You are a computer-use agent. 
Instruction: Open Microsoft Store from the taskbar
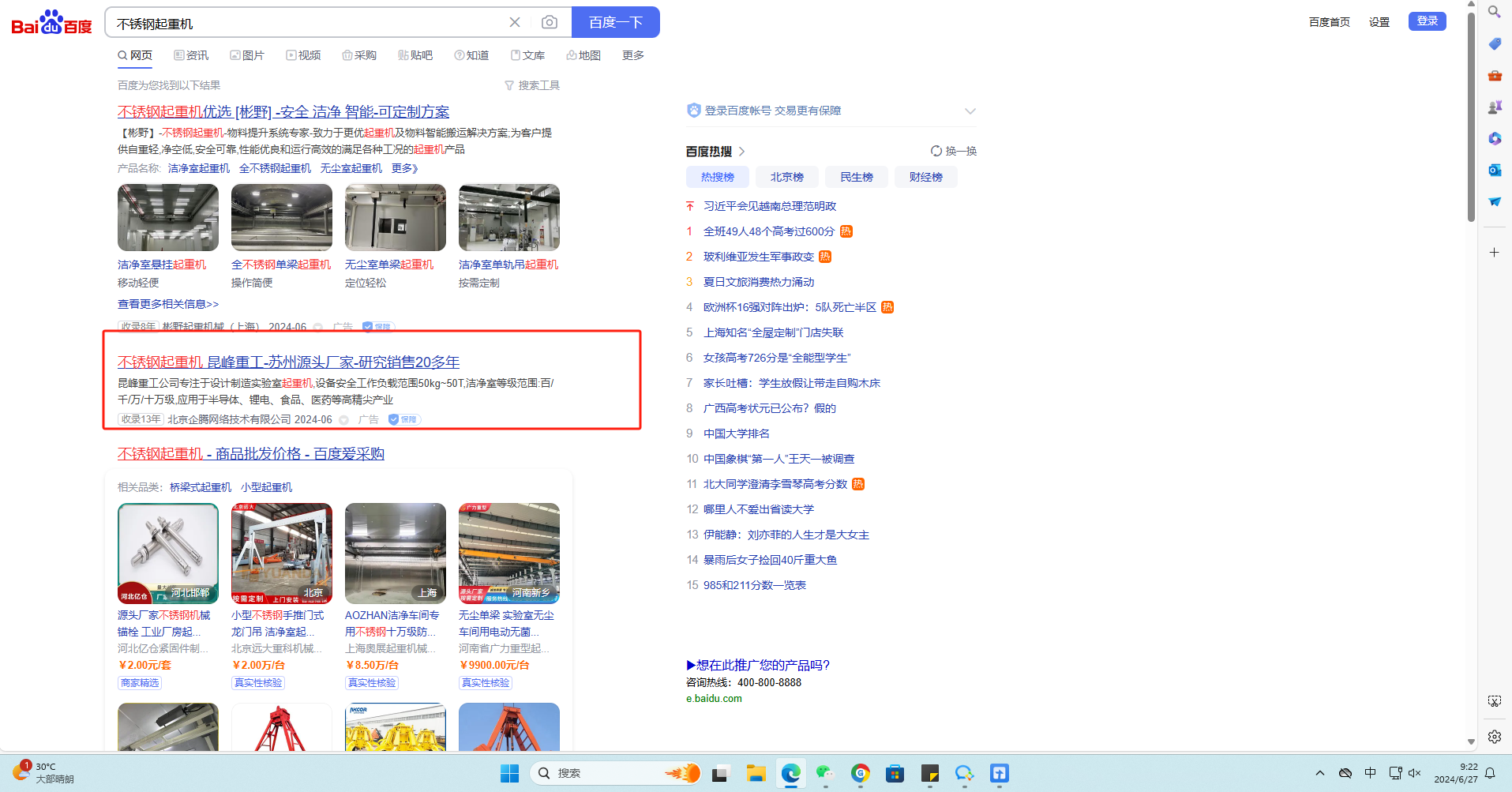[895, 773]
